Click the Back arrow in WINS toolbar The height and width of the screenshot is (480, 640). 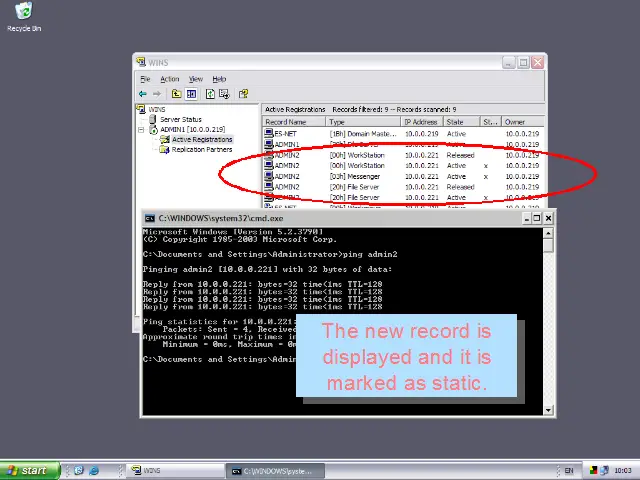143,94
